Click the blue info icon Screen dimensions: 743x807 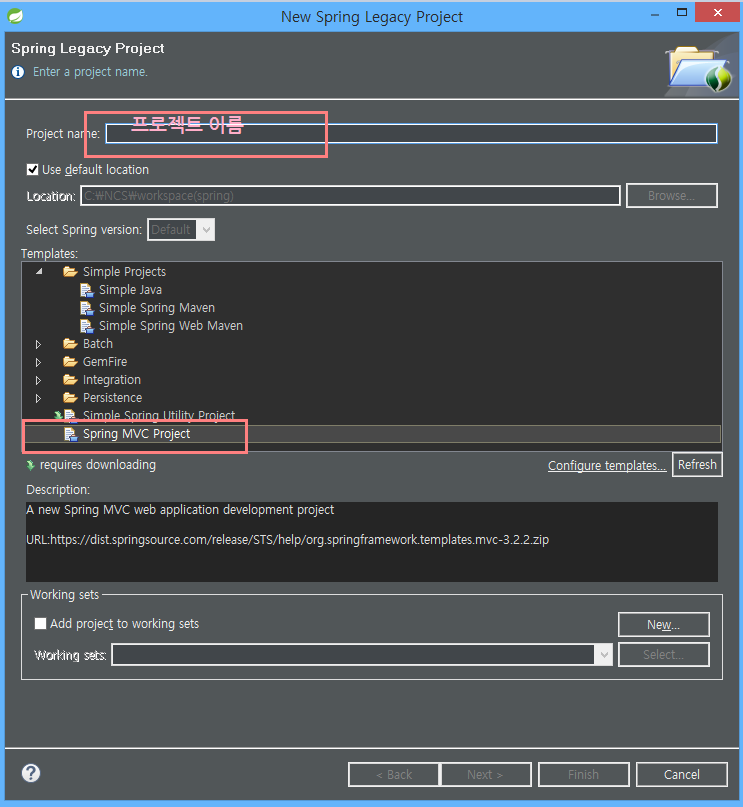pos(18,72)
